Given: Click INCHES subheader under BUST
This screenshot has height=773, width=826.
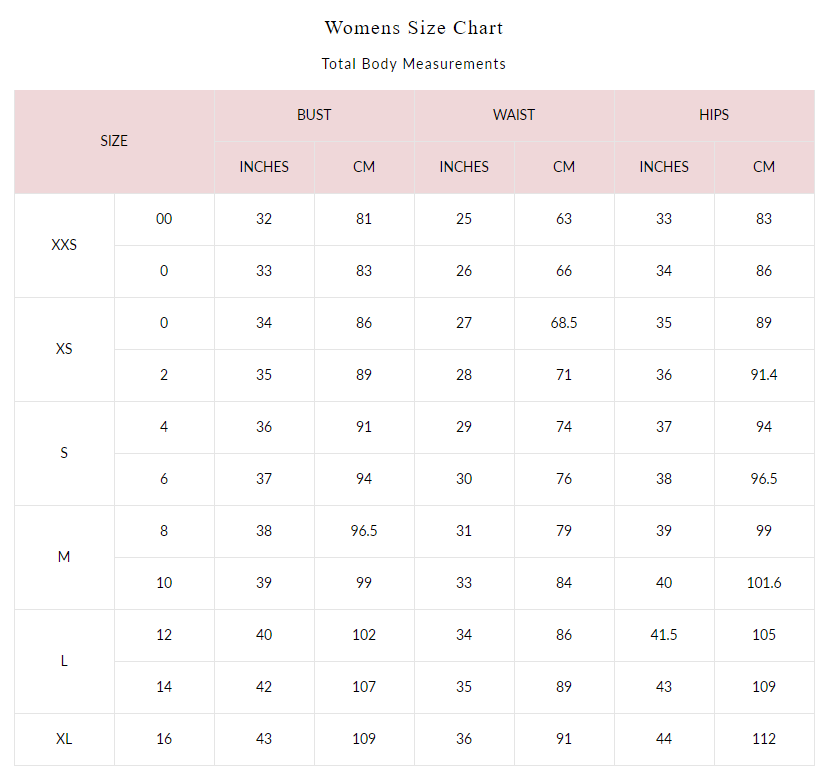Looking at the screenshot, I should tap(264, 167).
